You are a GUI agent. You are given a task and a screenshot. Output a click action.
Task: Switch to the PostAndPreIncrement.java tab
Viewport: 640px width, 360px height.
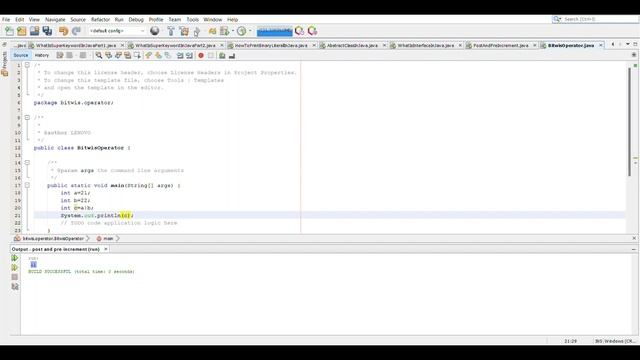501,45
